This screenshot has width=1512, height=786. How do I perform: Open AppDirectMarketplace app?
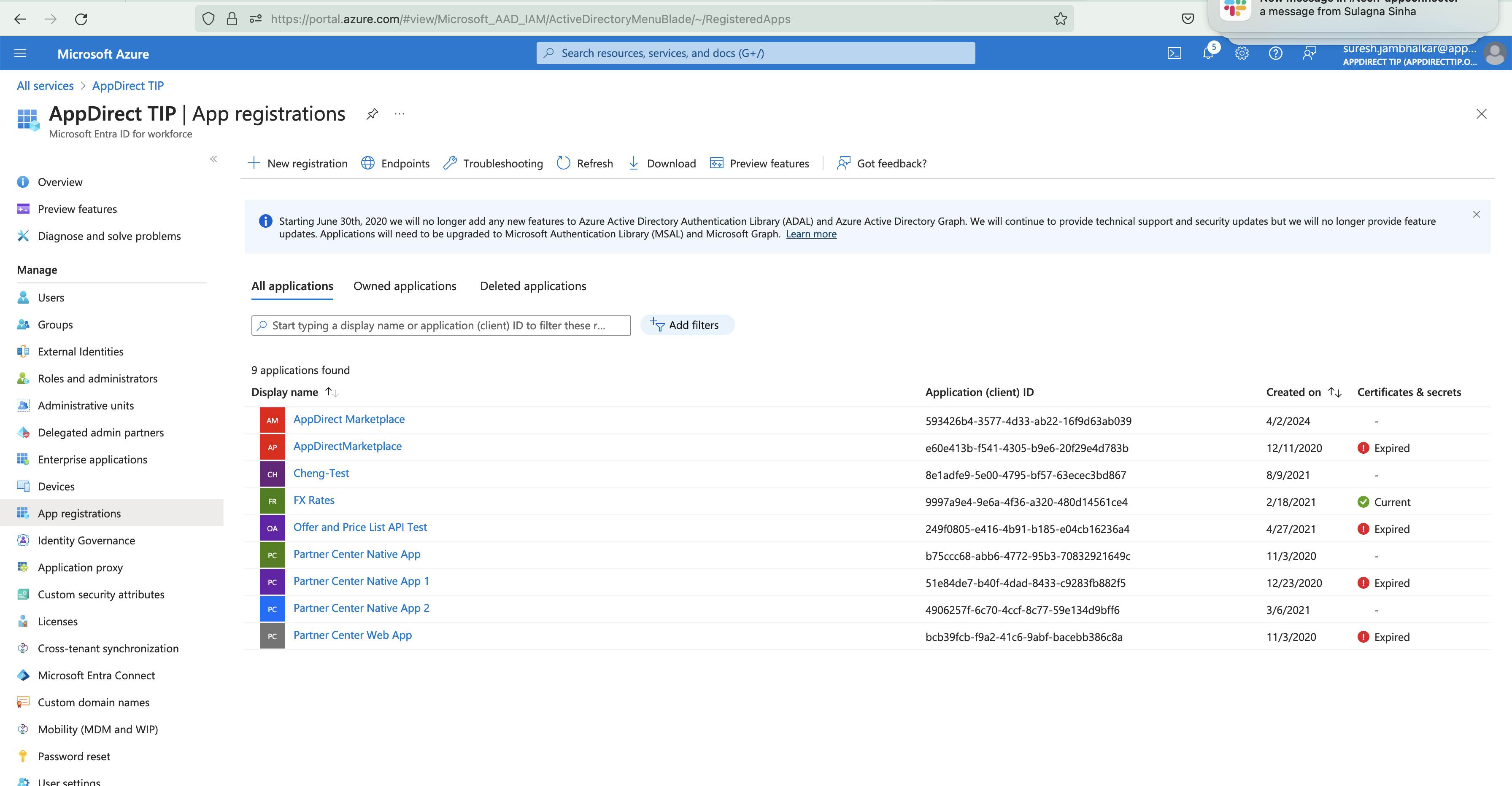[348, 446]
